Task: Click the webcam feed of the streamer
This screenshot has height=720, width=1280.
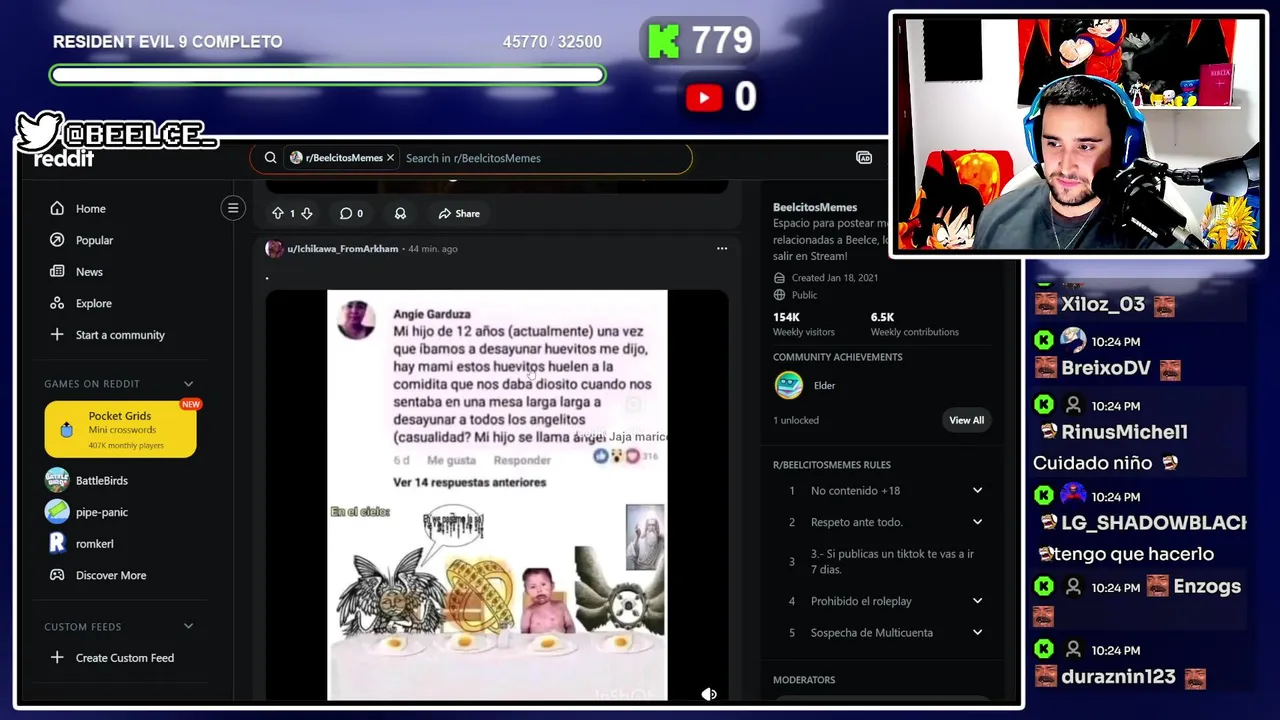Action: (x=1078, y=134)
